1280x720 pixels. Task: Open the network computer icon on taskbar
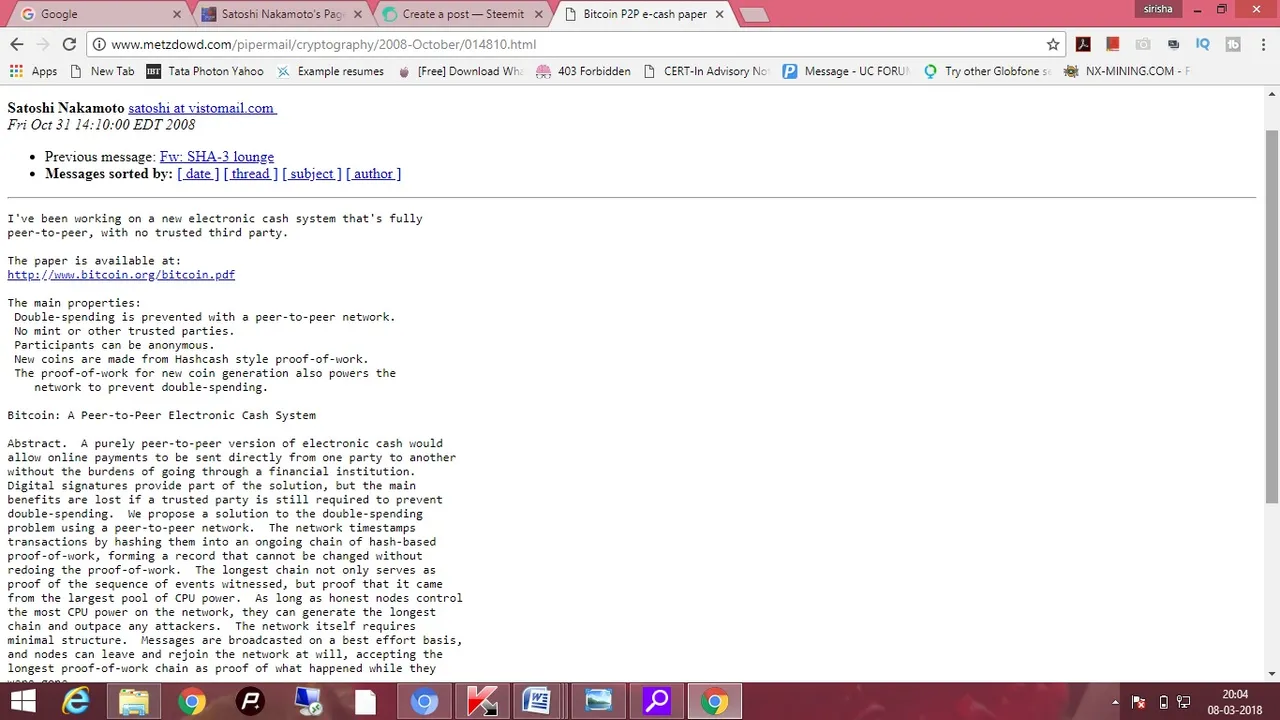coord(307,701)
